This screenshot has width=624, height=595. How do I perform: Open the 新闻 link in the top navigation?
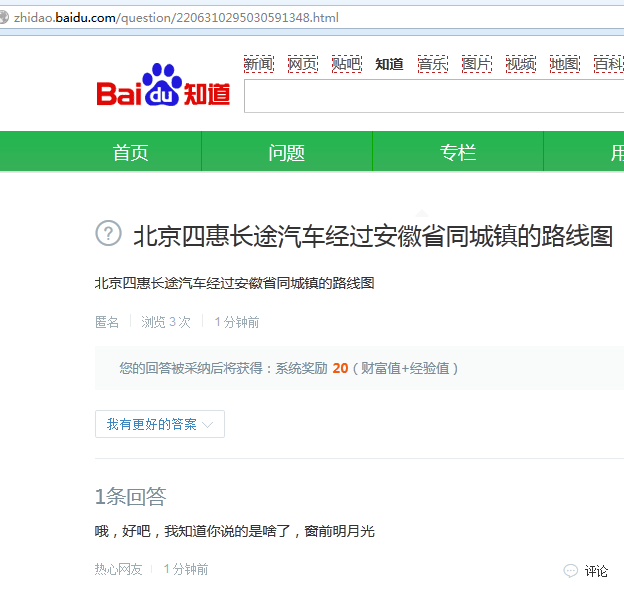(259, 64)
